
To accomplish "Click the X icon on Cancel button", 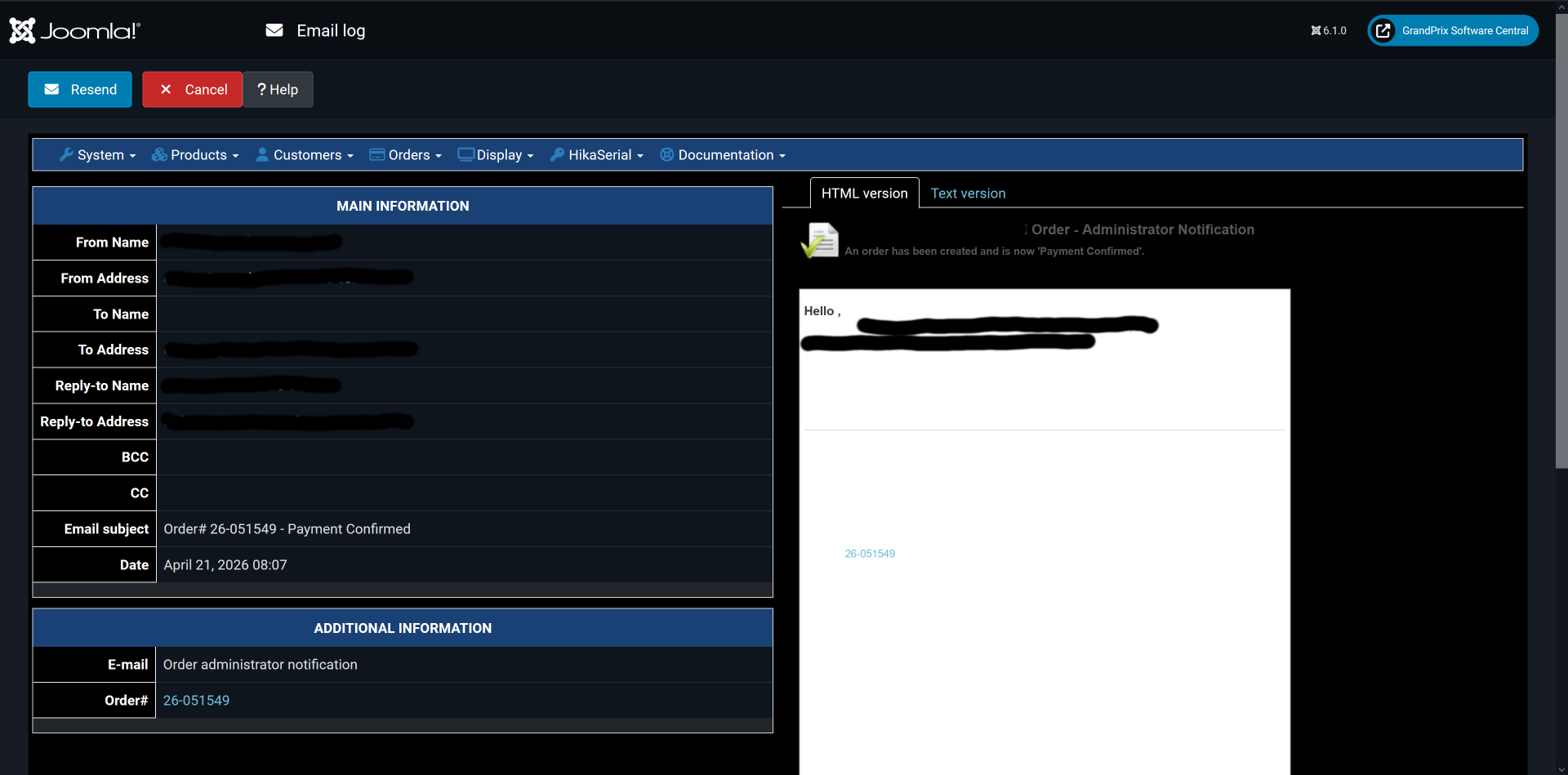I will [166, 89].
